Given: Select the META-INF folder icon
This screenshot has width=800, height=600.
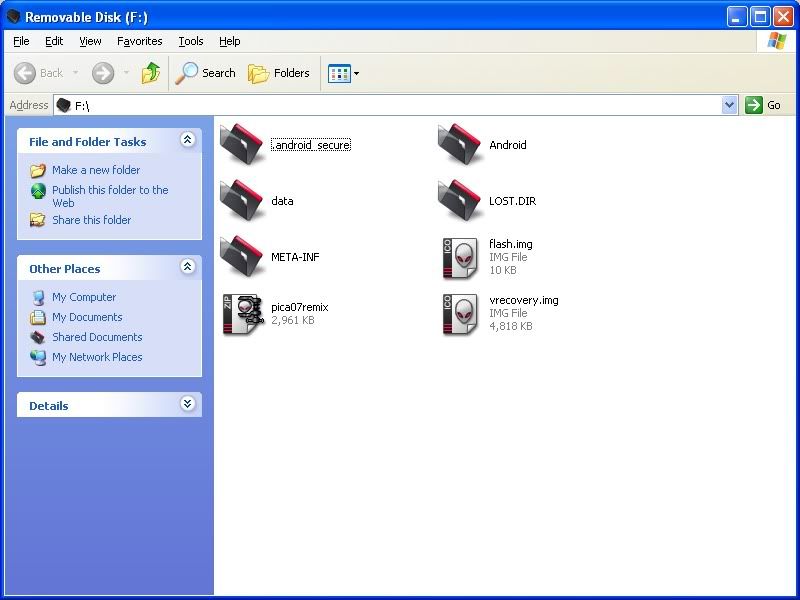Looking at the screenshot, I should (x=242, y=256).
